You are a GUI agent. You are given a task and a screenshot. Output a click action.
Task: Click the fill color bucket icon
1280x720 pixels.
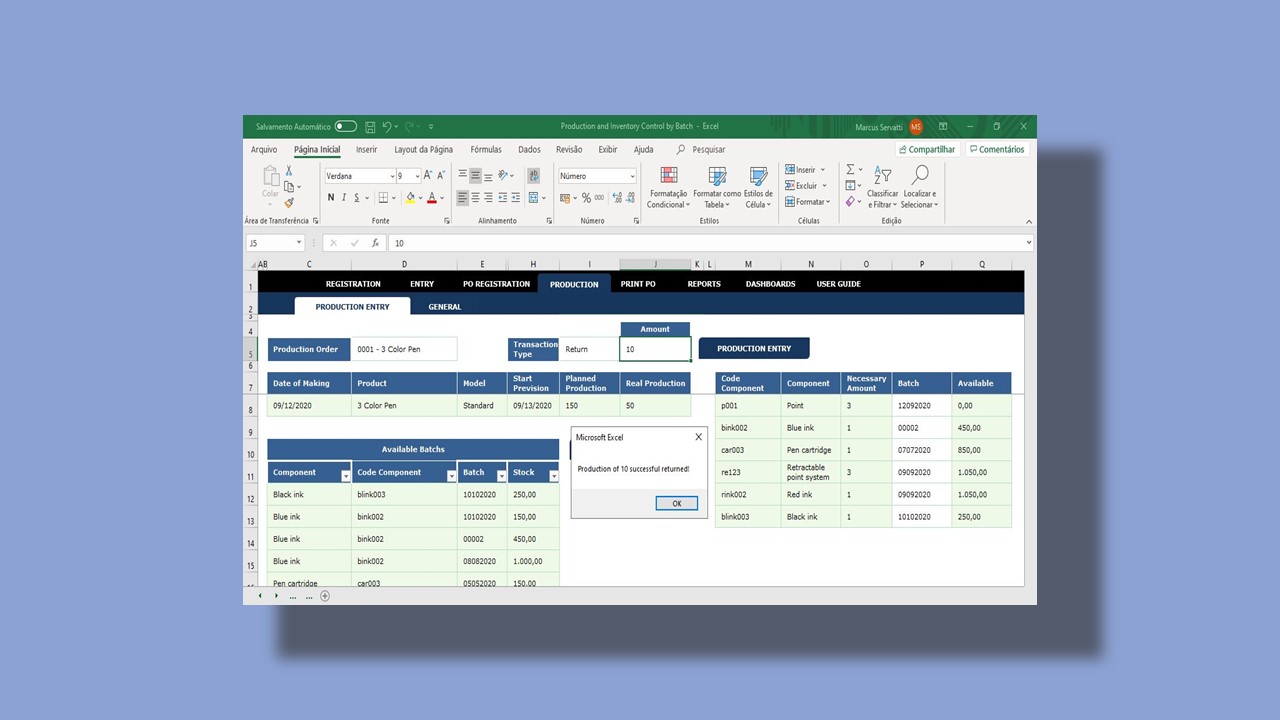click(x=410, y=198)
